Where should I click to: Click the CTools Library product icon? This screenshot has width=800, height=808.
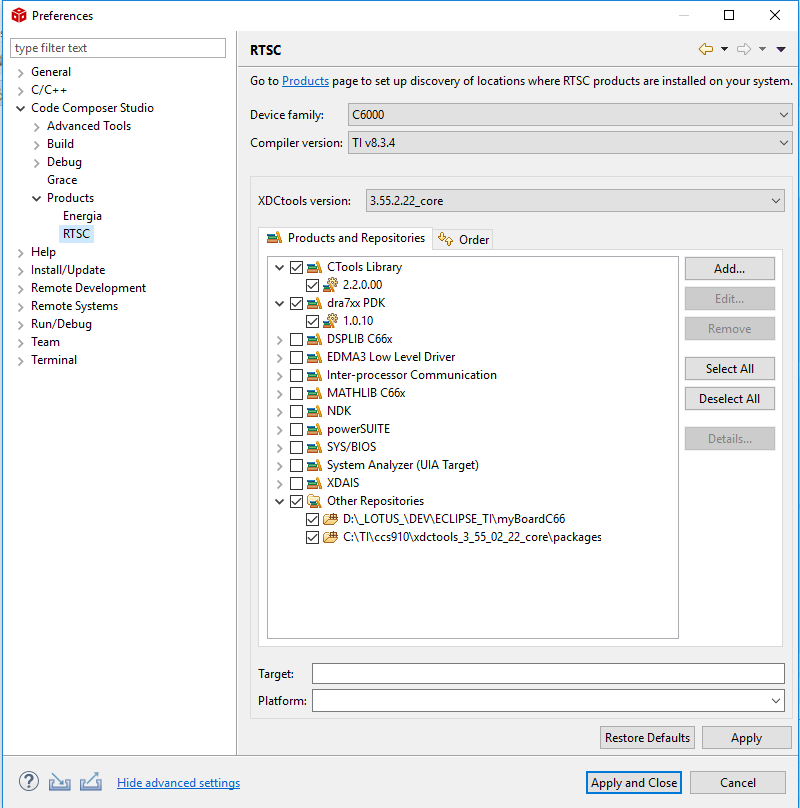pyautogui.click(x=314, y=267)
